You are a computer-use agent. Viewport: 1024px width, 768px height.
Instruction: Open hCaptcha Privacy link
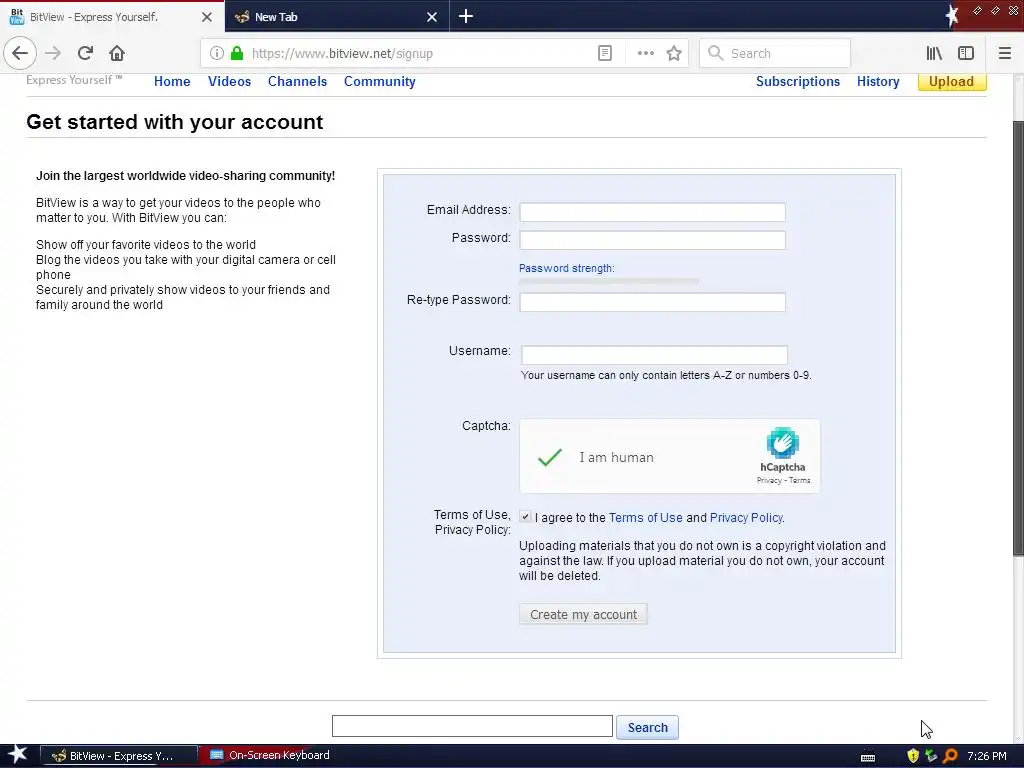pos(769,480)
